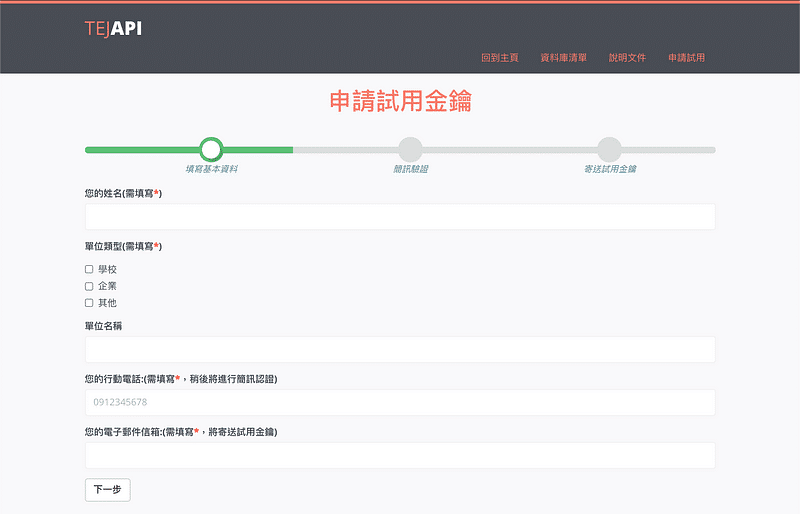The image size is (800, 514).
Task: Check the 學校 checkbox
Action: coord(89,269)
